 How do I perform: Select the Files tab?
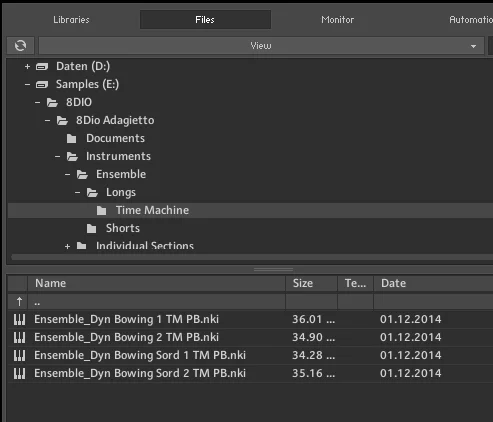205,20
